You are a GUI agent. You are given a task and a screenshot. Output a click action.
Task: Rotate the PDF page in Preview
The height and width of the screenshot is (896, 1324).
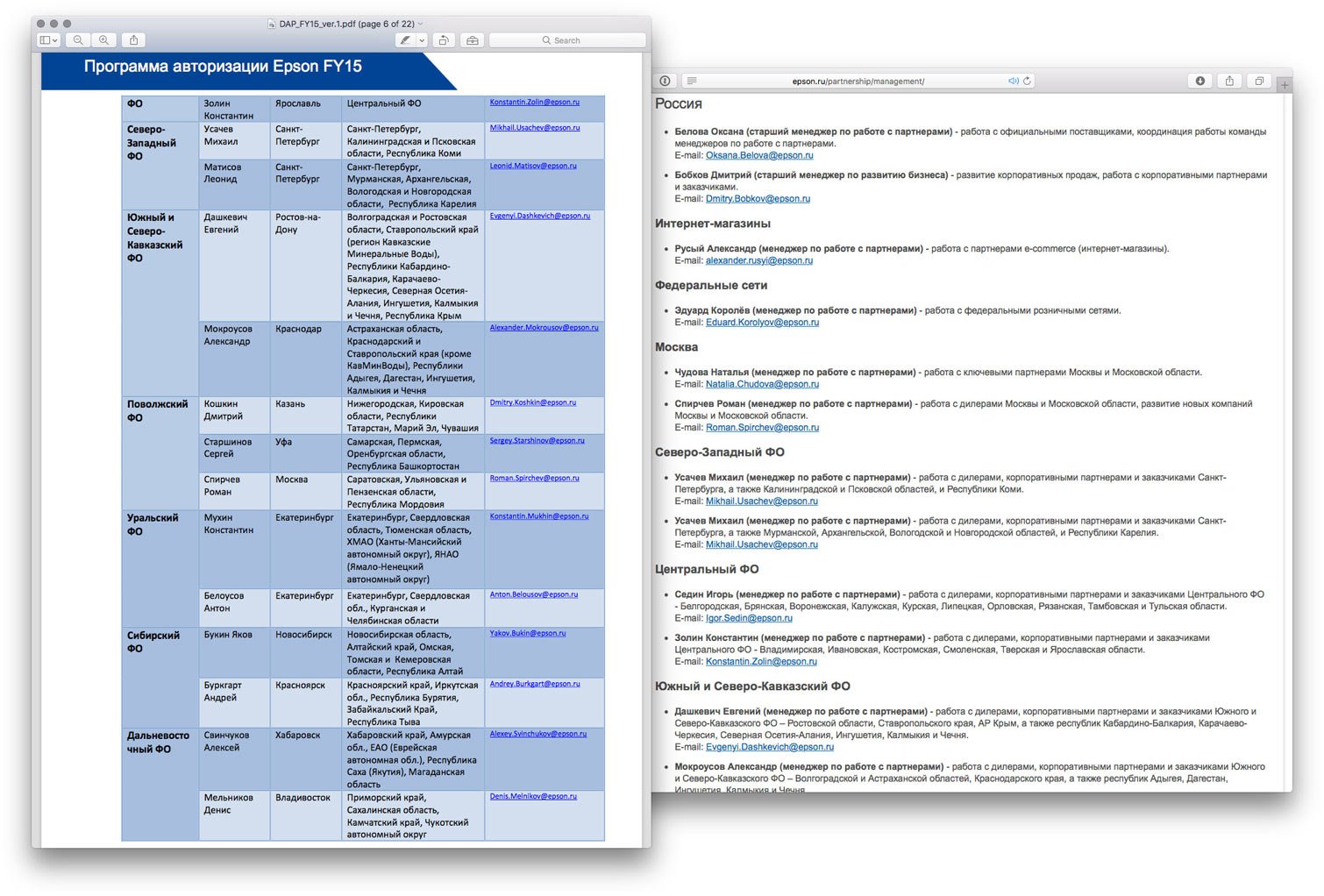coord(444,40)
